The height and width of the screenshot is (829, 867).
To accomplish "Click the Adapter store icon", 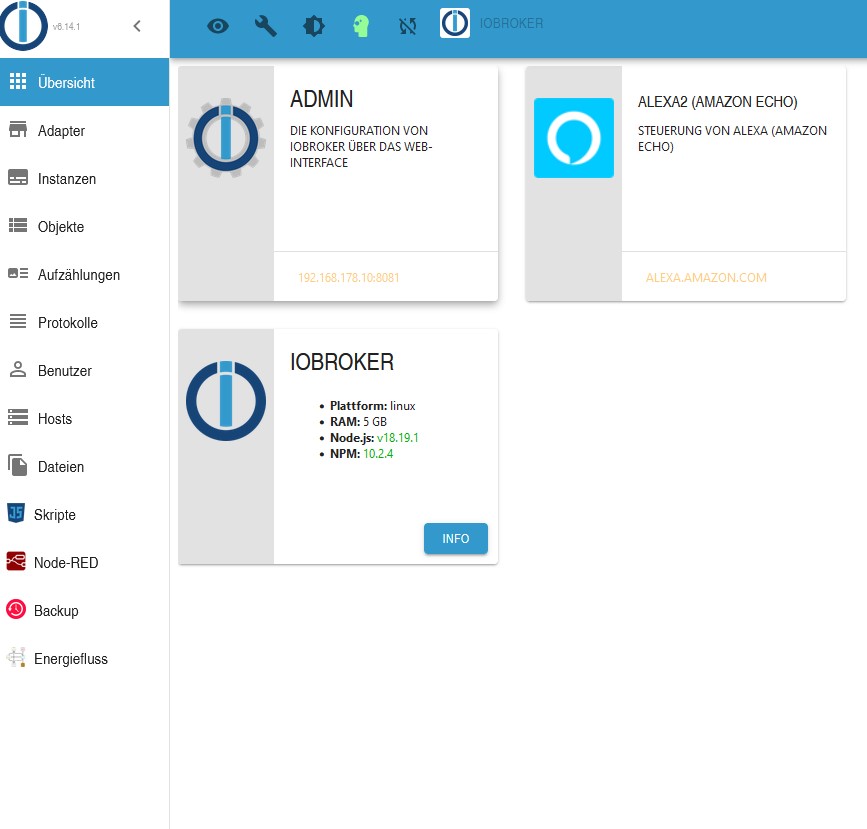I will 18,129.
